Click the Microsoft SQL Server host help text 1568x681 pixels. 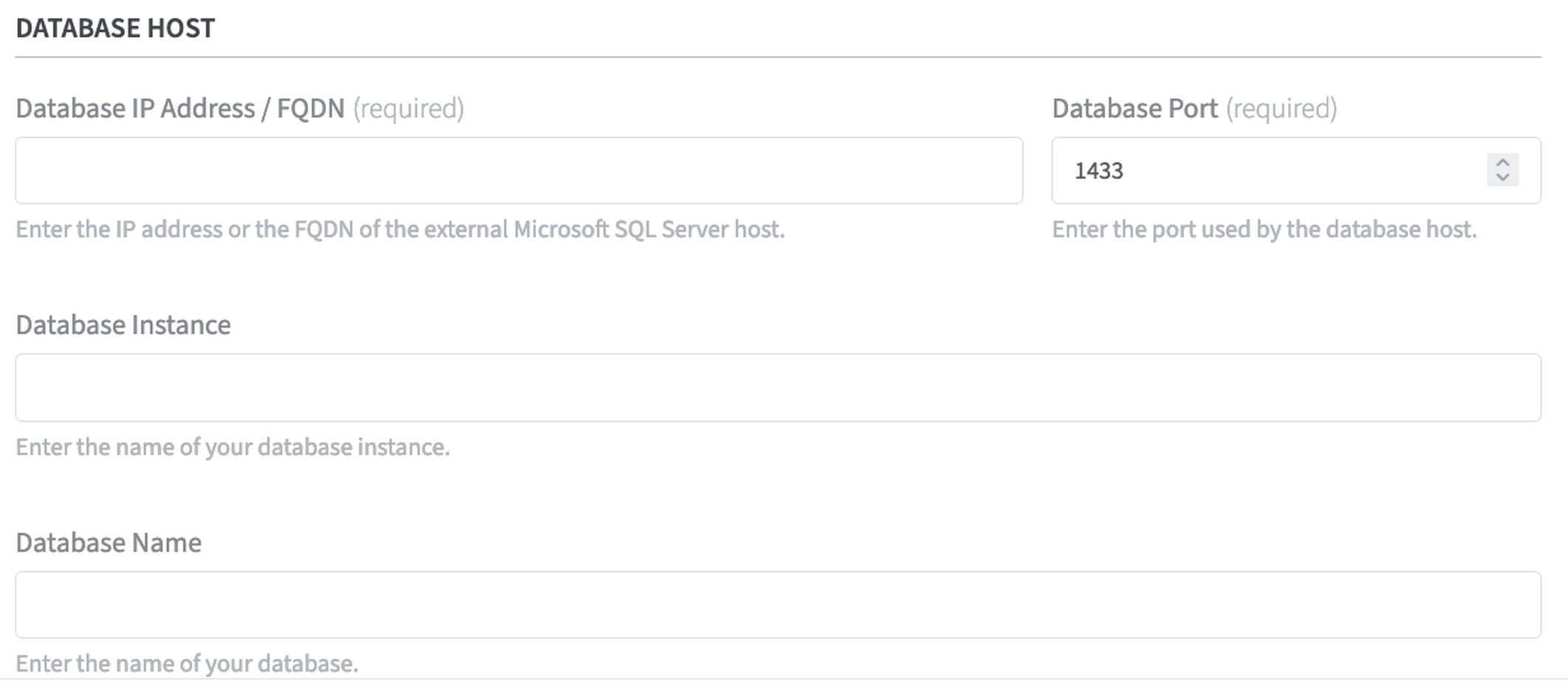[399, 230]
